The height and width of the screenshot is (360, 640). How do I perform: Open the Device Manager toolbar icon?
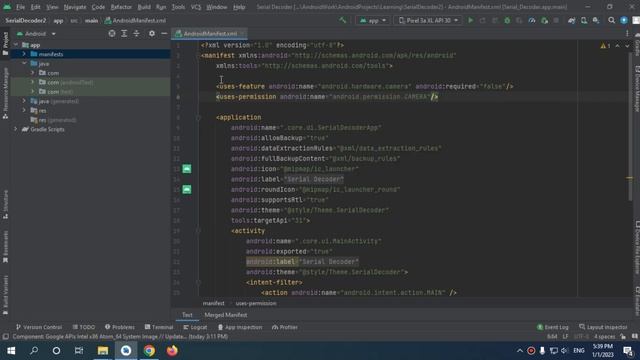tap(584, 20)
